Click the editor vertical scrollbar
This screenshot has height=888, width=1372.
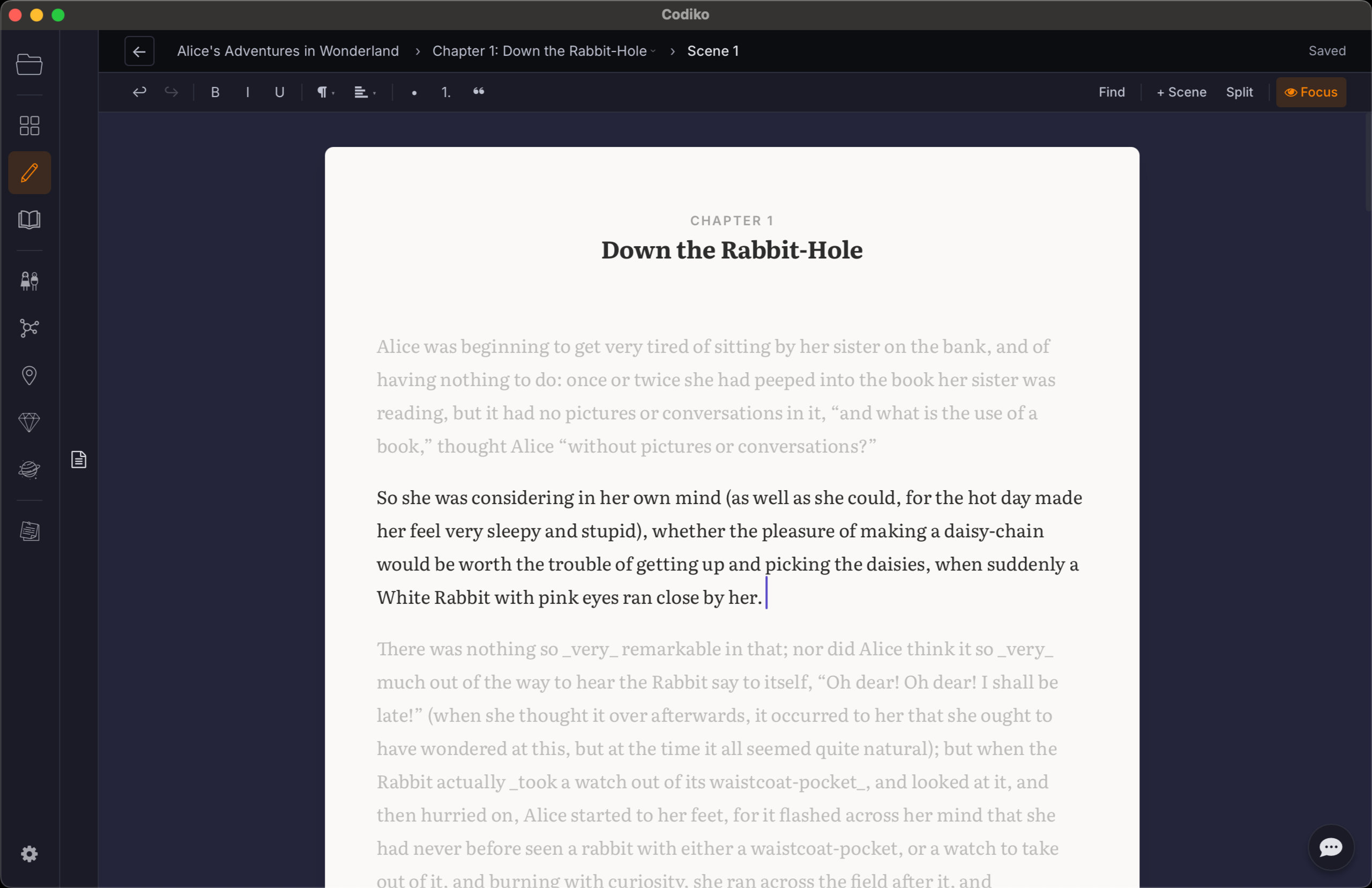(x=1368, y=162)
